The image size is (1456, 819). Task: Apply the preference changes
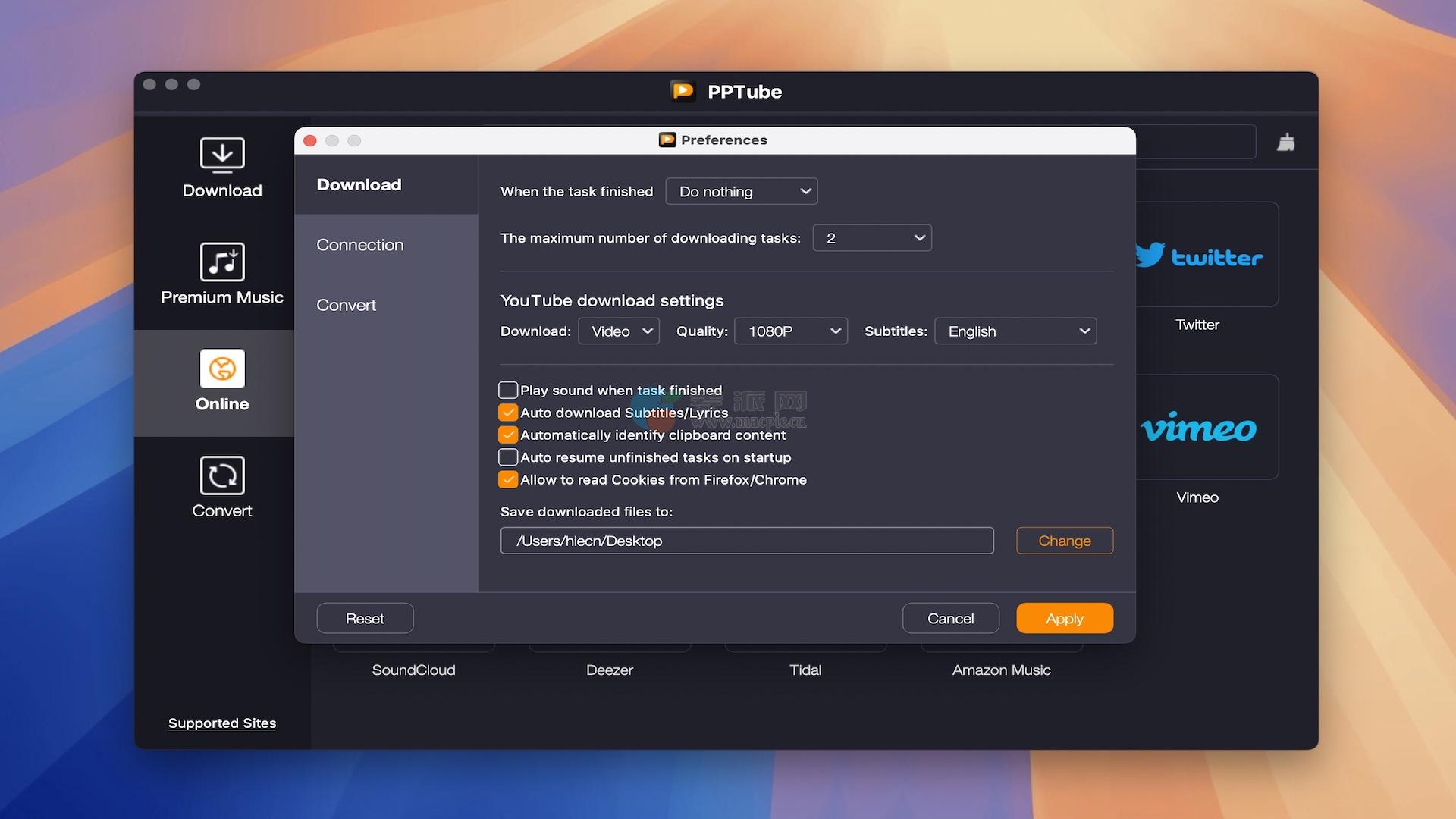coord(1065,618)
